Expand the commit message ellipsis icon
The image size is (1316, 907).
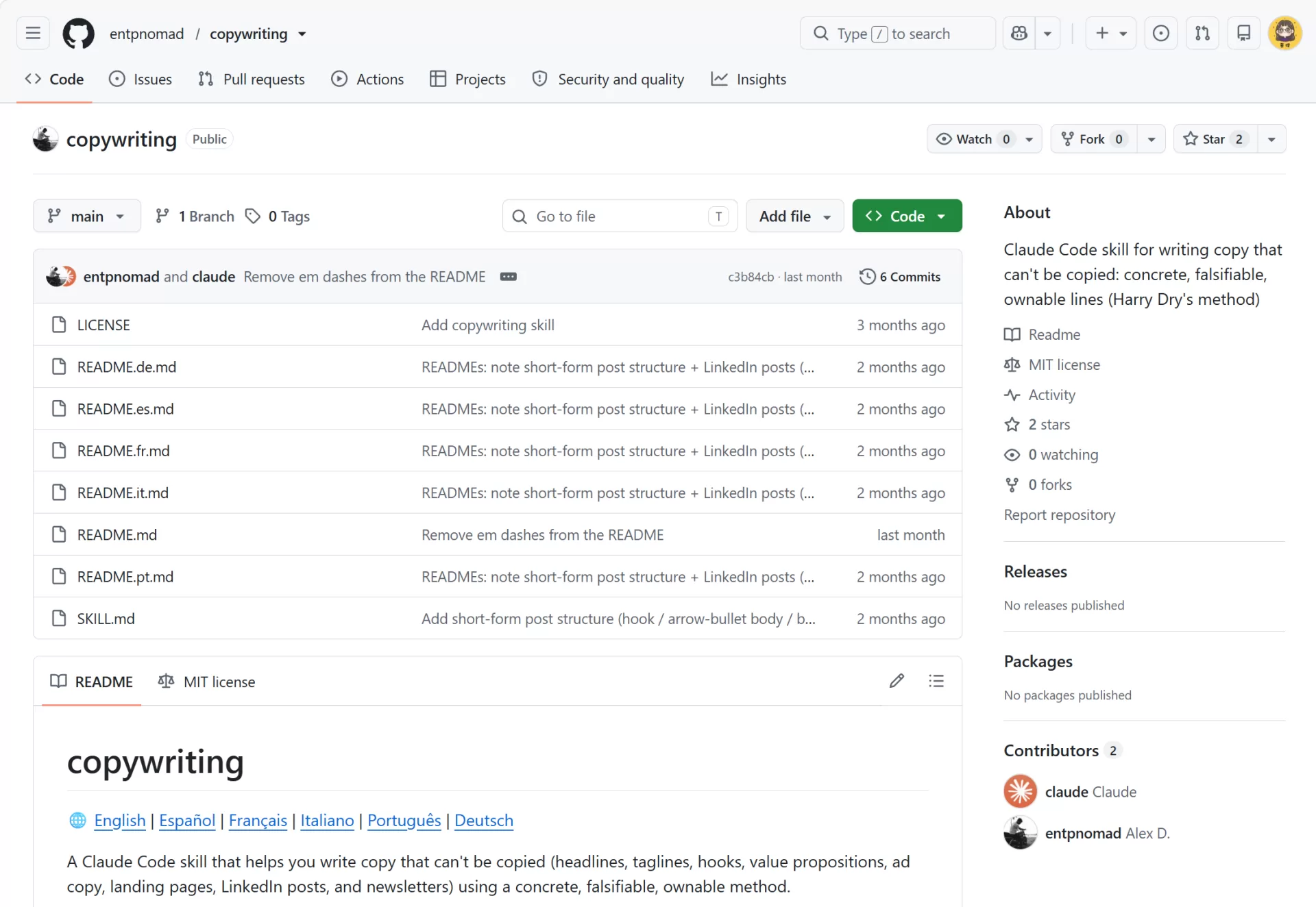(508, 277)
